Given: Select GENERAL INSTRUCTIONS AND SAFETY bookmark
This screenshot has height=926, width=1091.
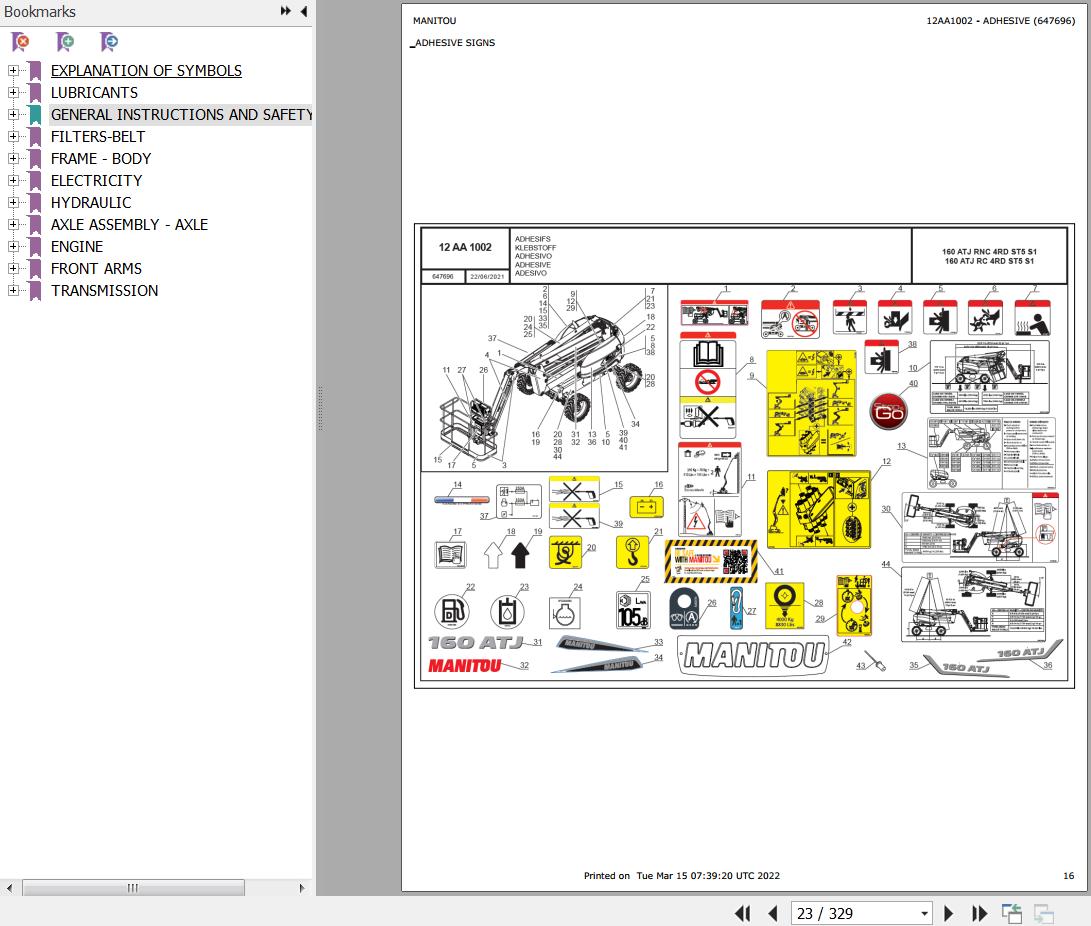Looking at the screenshot, I should [x=181, y=114].
